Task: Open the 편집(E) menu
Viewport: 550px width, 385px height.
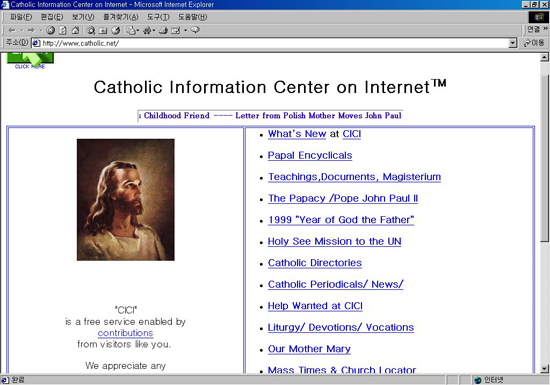Action: coord(52,17)
